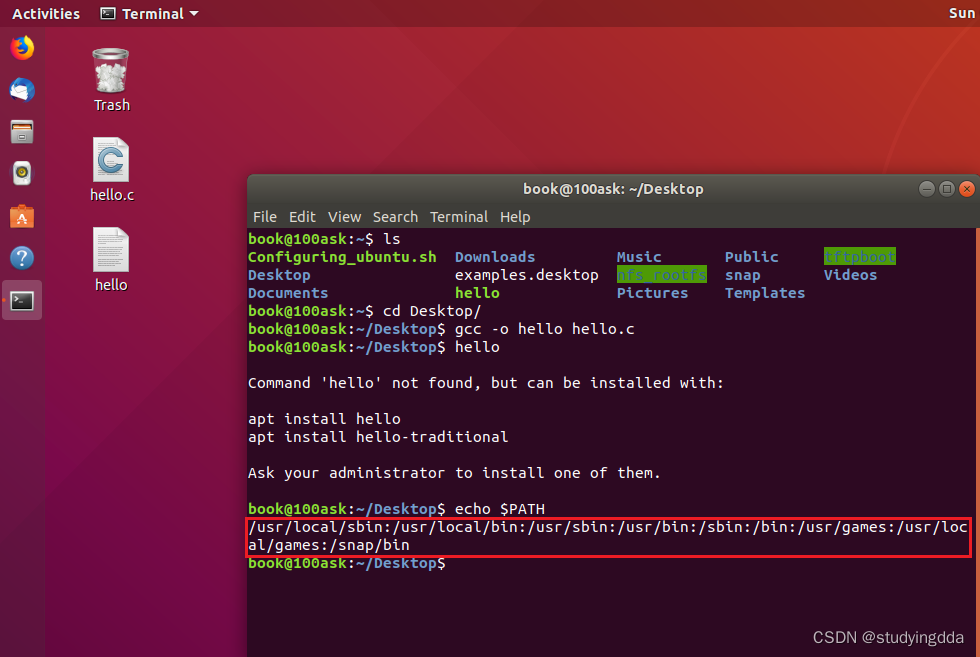The width and height of the screenshot is (980, 657).
Task: Click the terminal icon in top bar
Action: pyautogui.click(x=108, y=13)
